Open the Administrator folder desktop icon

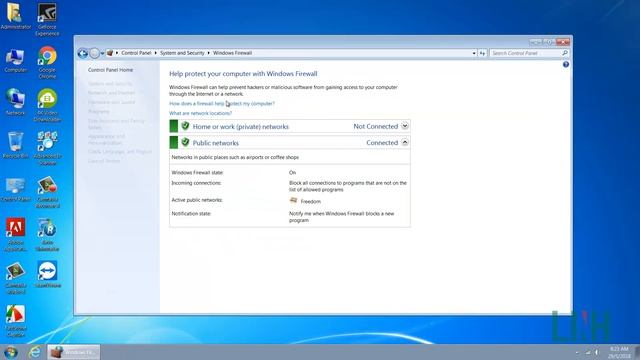pyautogui.click(x=16, y=16)
